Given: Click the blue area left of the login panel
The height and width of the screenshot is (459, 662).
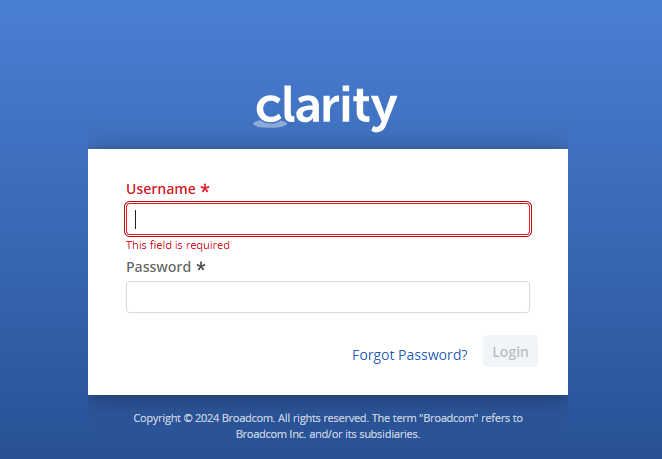Looking at the screenshot, I should click(x=42, y=270).
